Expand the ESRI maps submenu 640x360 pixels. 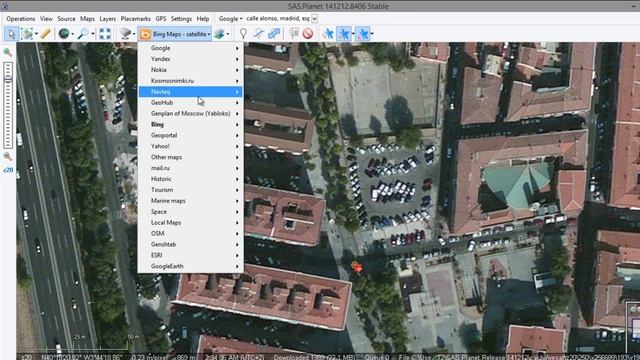point(191,255)
